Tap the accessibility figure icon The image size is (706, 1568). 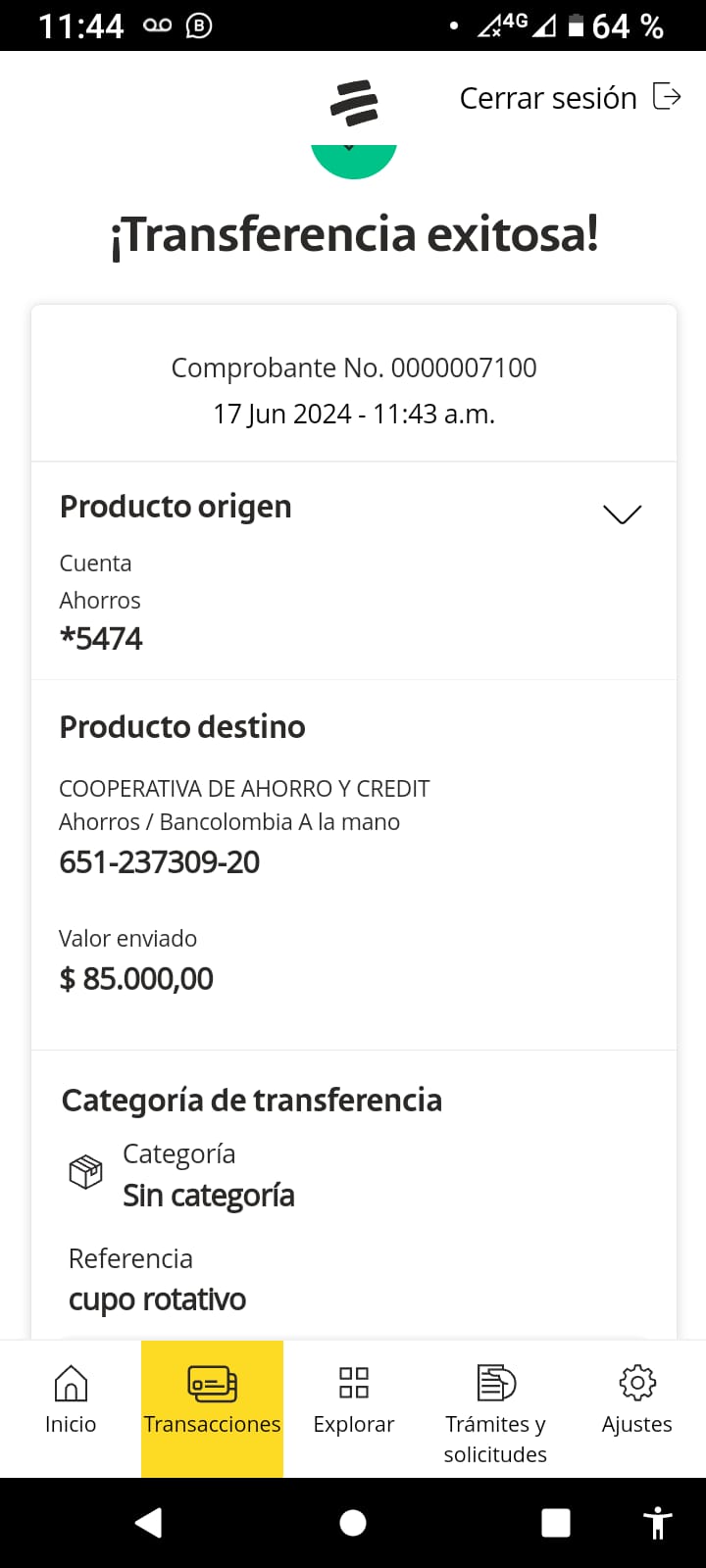[x=658, y=1522]
